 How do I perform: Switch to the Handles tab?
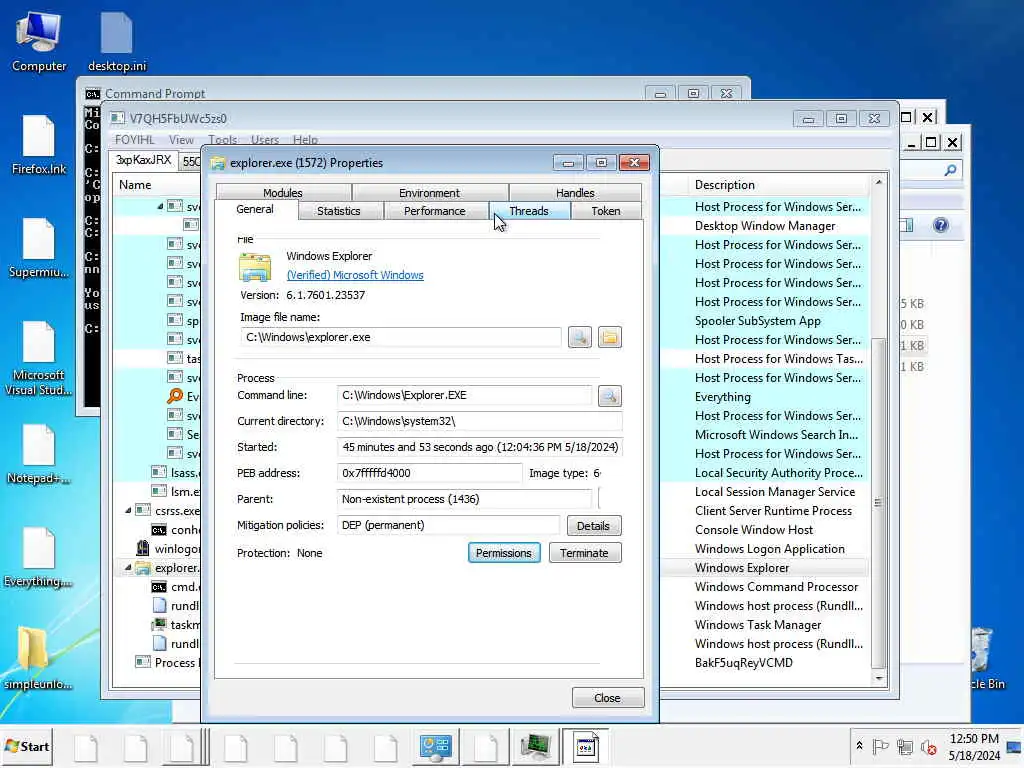(575, 193)
